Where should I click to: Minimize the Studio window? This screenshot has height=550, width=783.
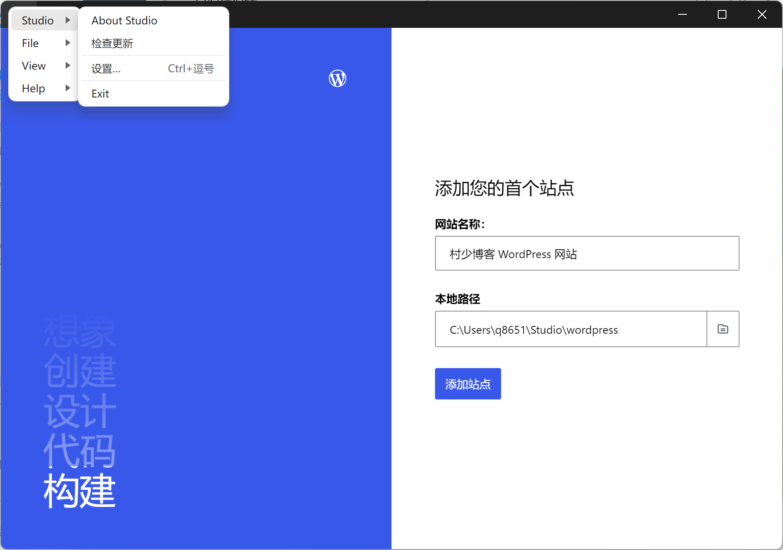[x=683, y=14]
